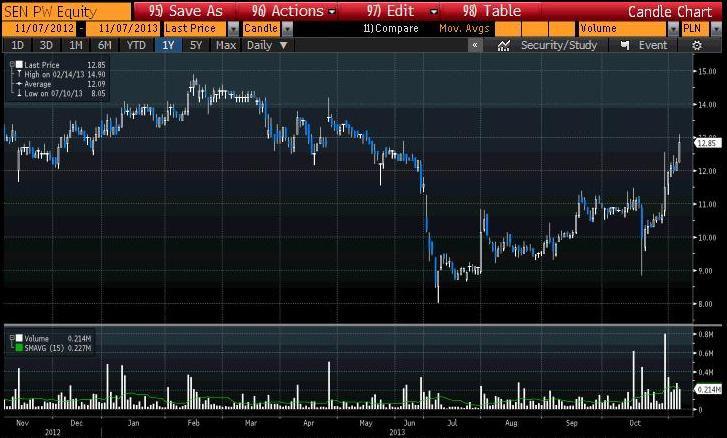Click the first Mov. Avgs input box
The width and height of the screenshot is (727, 438).
pos(508,29)
